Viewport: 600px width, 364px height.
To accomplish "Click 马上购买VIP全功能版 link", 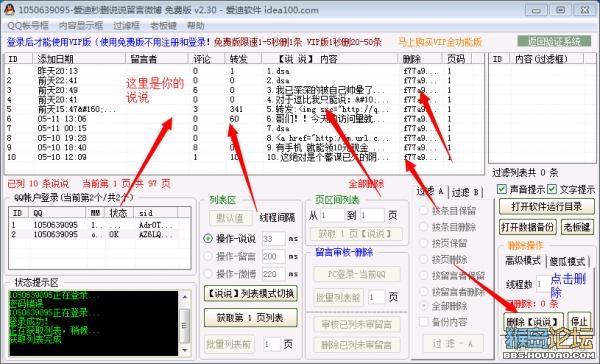I will [x=440, y=42].
